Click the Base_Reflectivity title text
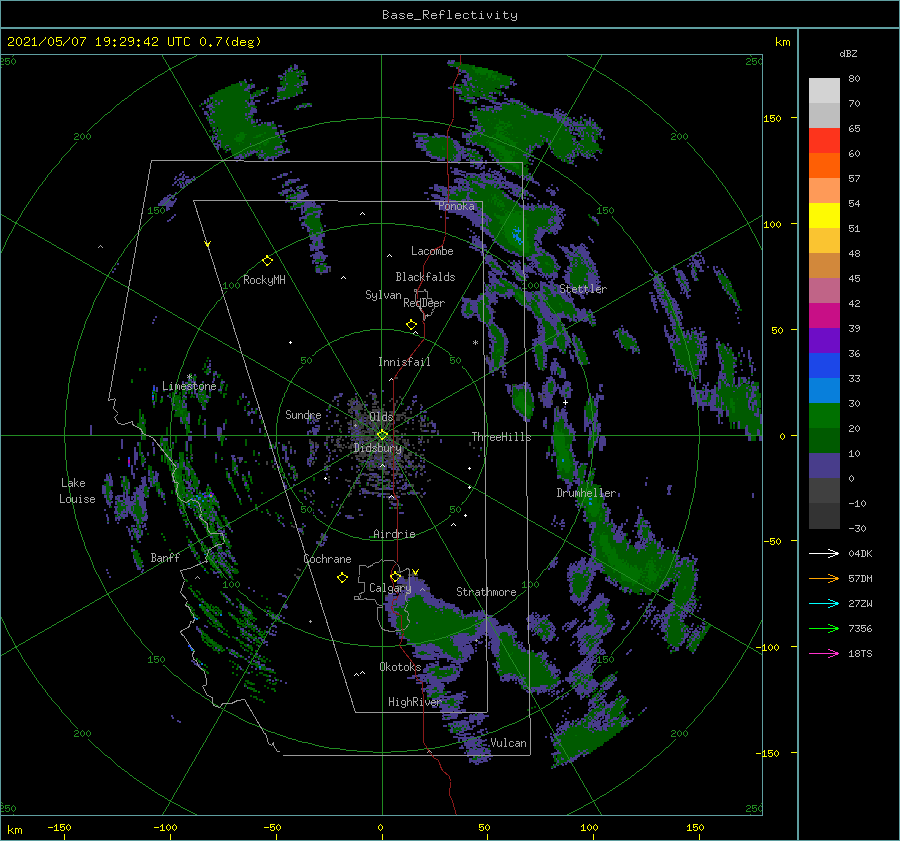This screenshot has width=900, height=841. (450, 15)
